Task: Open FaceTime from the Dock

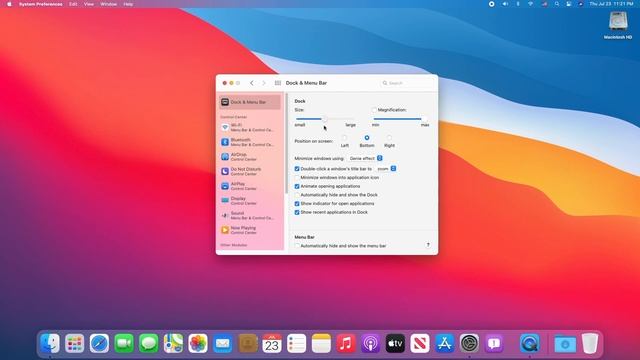Action: 124,343
